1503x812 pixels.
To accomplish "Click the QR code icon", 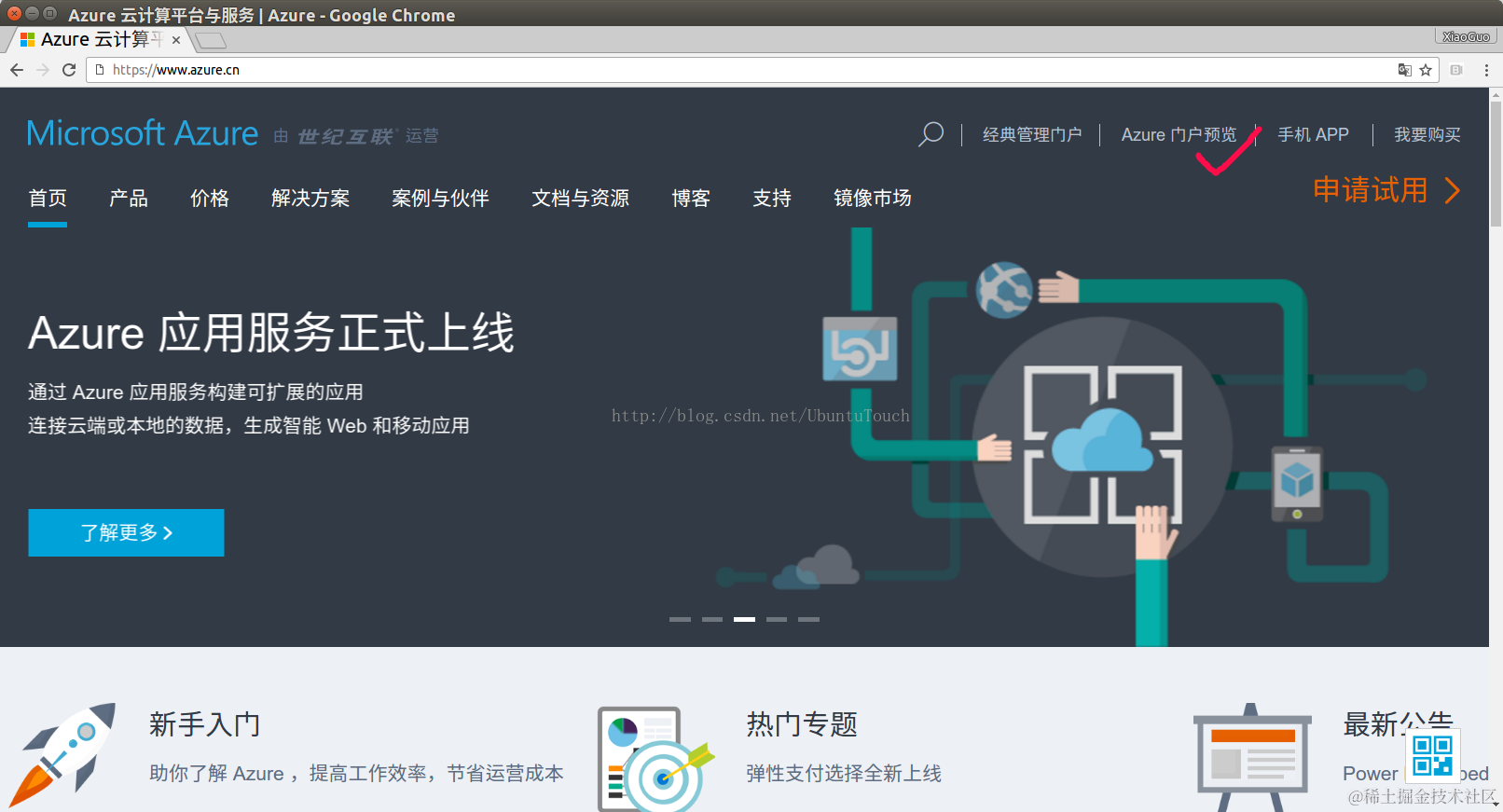I will (x=1432, y=755).
